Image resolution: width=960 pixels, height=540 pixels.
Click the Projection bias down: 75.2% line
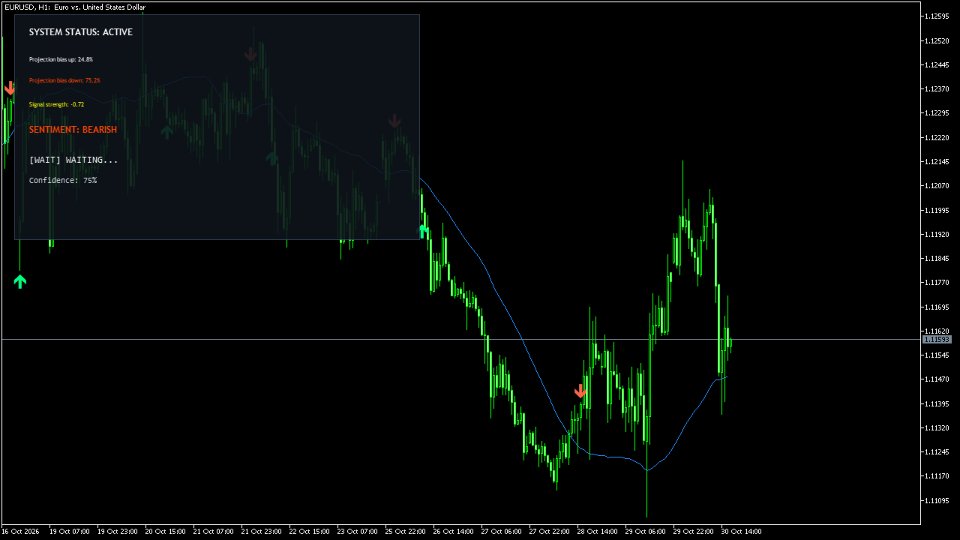pyautogui.click(x=64, y=80)
